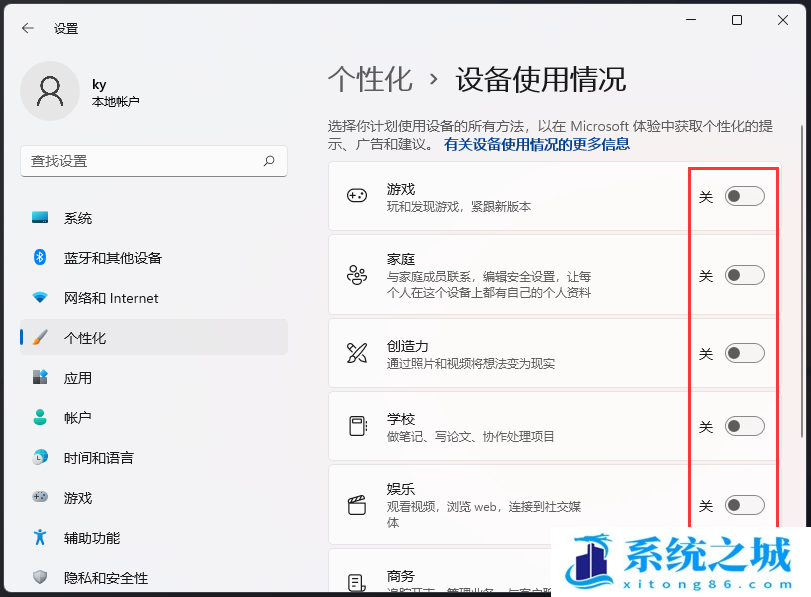Click the 辅助功能 accessibility figure icon
This screenshot has height=597, width=811.
[x=40, y=537]
